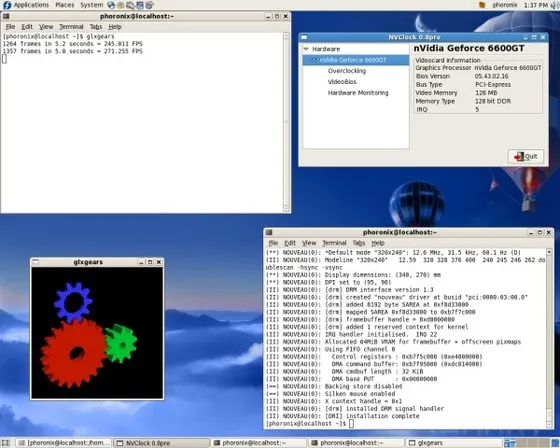Collapse the nVidia Geforce 6600GT tree node arrow

point(314,60)
